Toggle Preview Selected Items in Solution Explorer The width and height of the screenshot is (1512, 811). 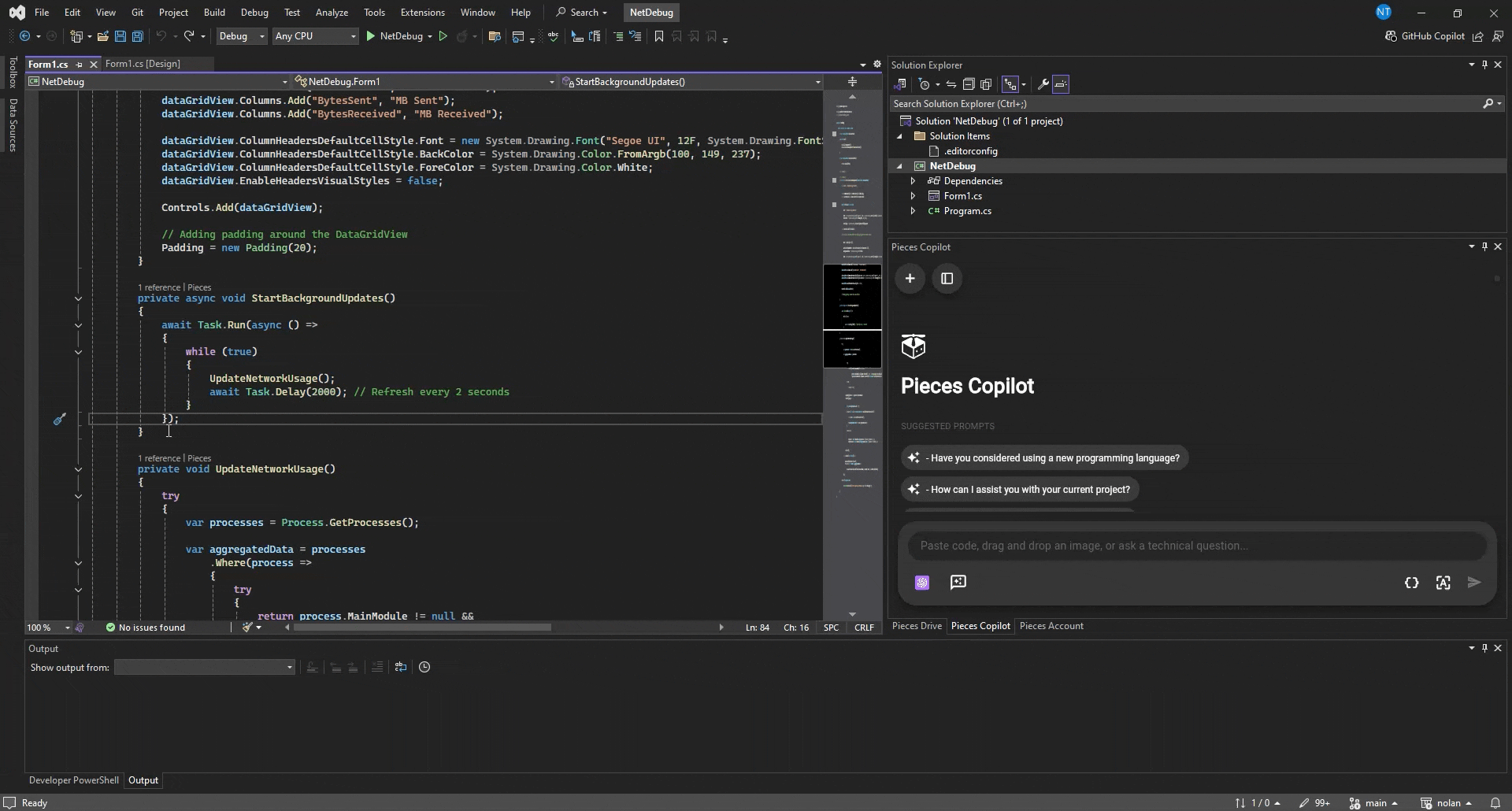(x=1061, y=84)
